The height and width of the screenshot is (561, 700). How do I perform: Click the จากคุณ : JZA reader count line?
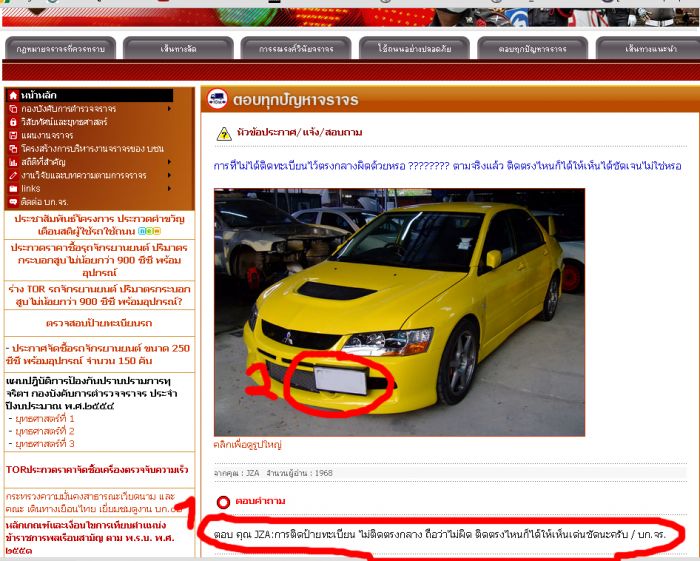click(x=273, y=473)
